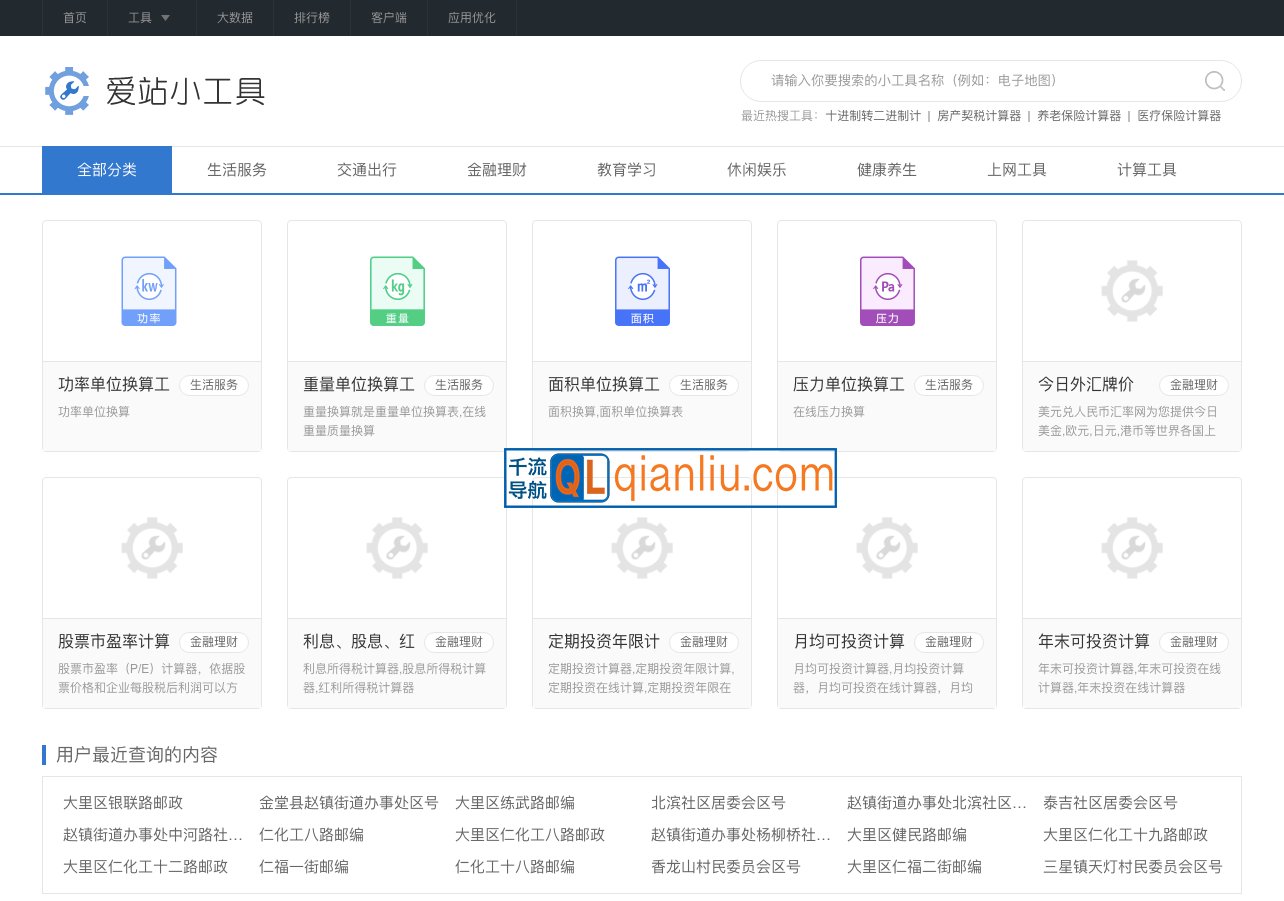Viewport: 1284px width, 901px height.
Task: Select the blue m² 面积 converter icon
Action: point(641,289)
